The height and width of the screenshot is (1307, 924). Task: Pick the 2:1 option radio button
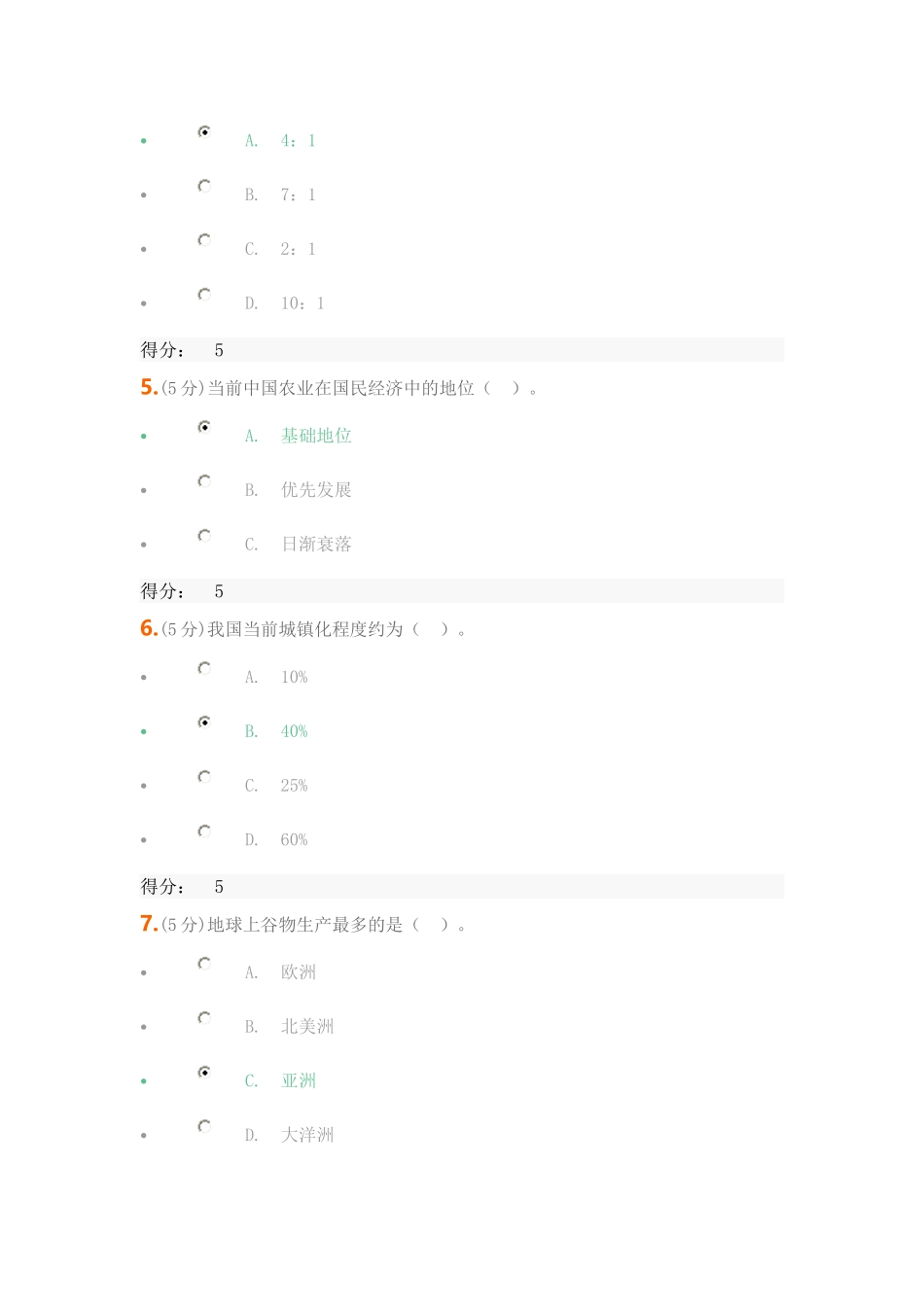tap(204, 240)
